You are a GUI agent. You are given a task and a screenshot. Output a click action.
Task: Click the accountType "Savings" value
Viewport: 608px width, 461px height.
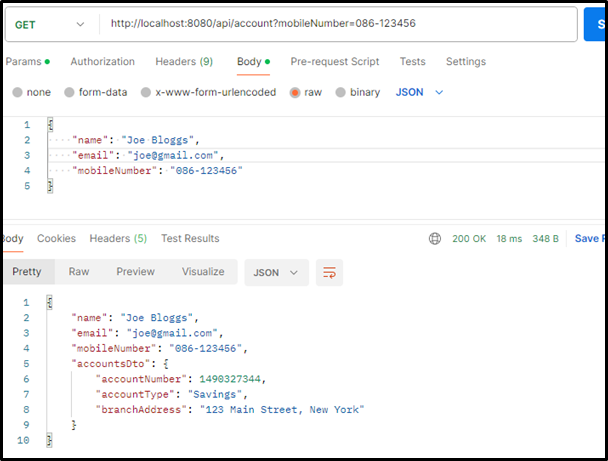pos(214,394)
